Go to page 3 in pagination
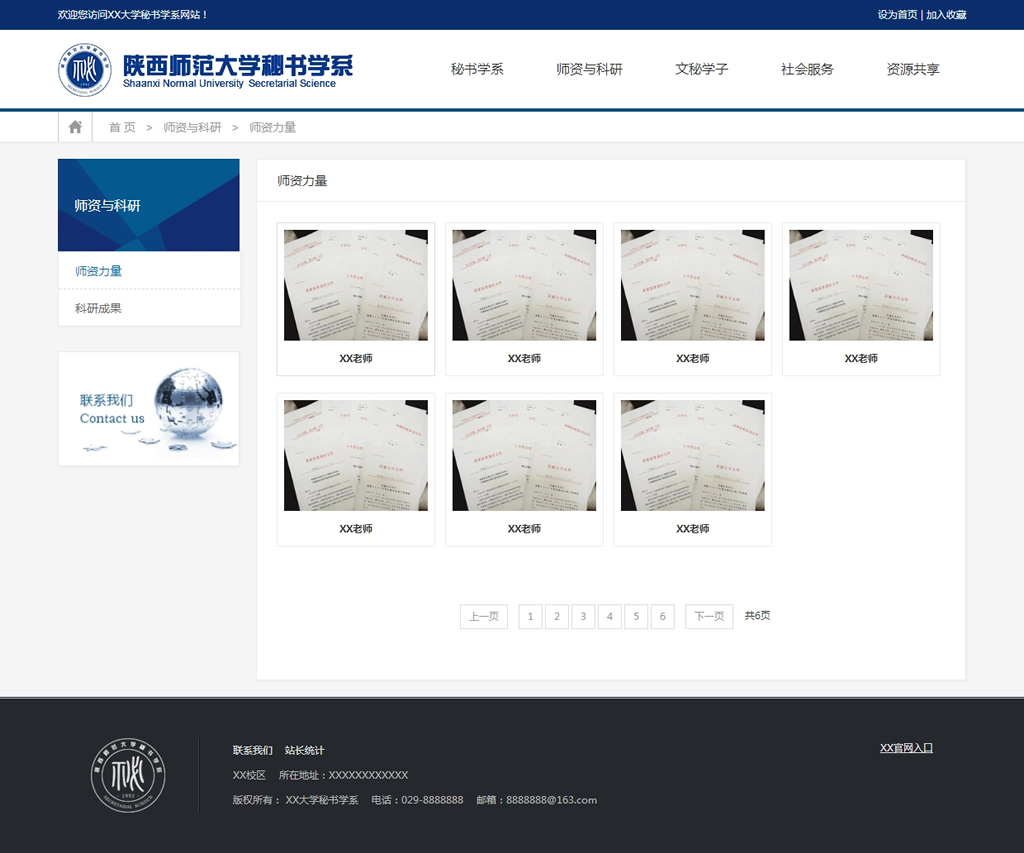Screen dimensions: 1024x853 (583, 616)
